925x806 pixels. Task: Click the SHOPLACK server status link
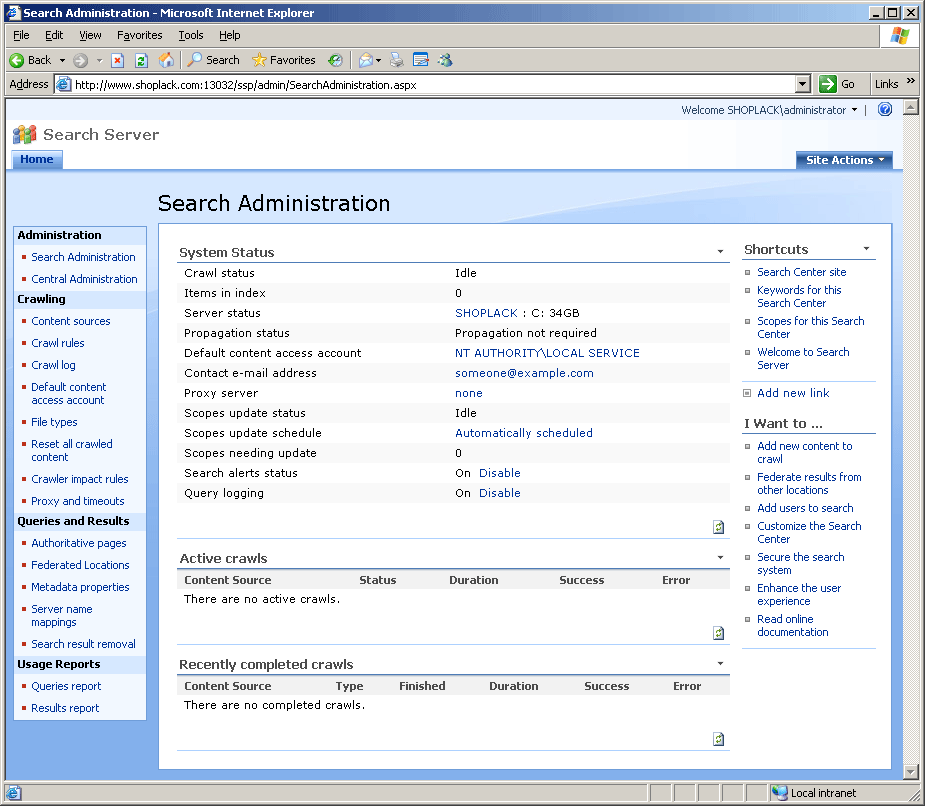click(486, 313)
